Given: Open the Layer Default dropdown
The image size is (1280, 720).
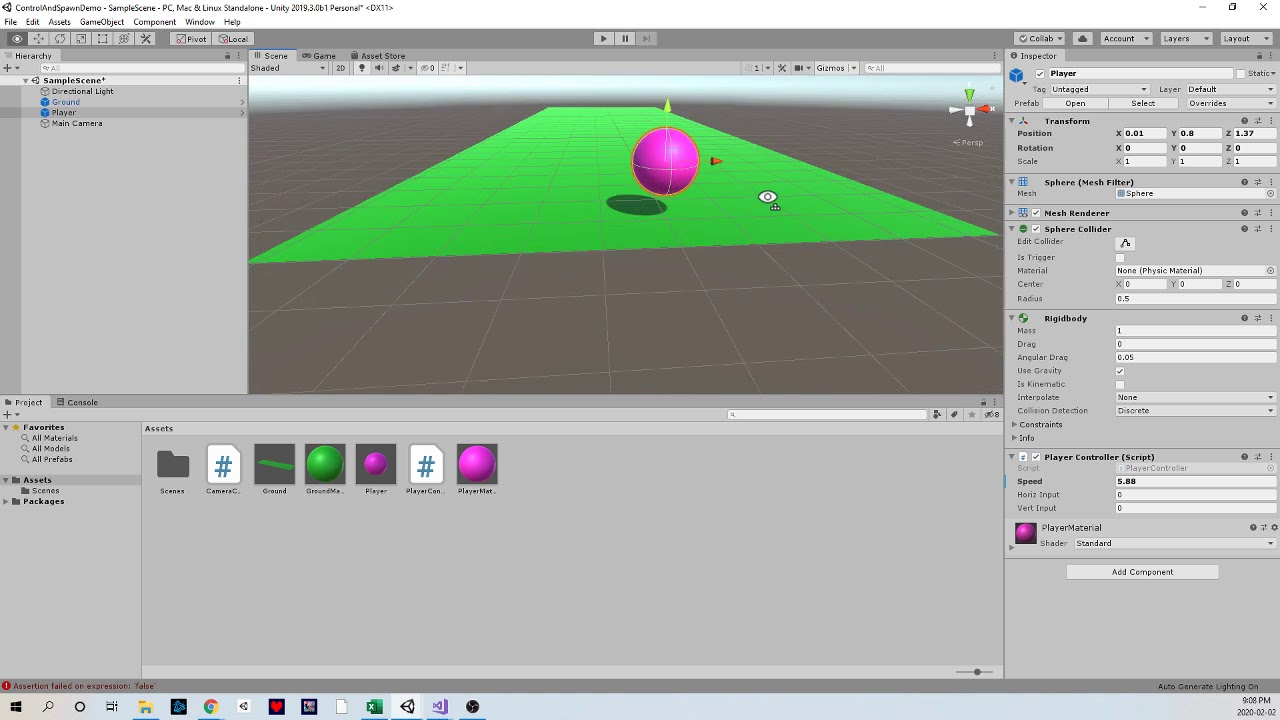Looking at the screenshot, I should point(1230,89).
